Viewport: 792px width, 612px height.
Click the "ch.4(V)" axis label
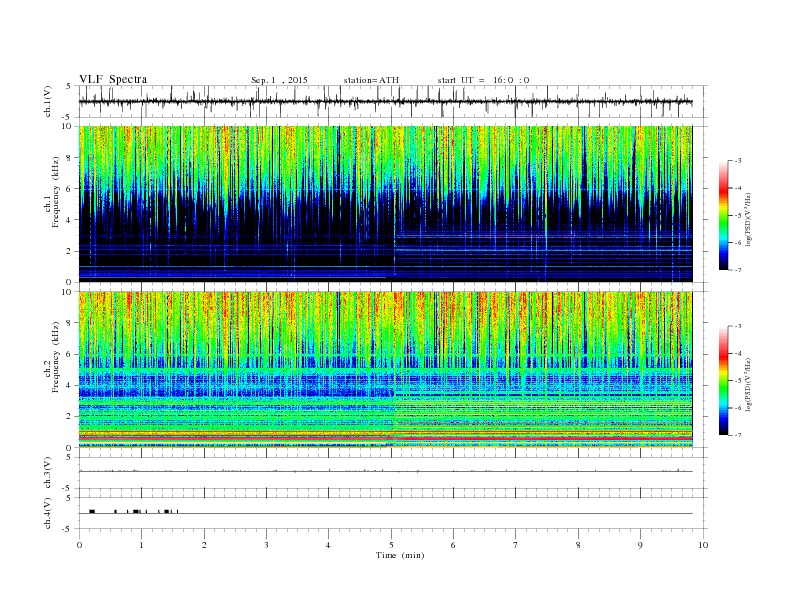point(48,513)
